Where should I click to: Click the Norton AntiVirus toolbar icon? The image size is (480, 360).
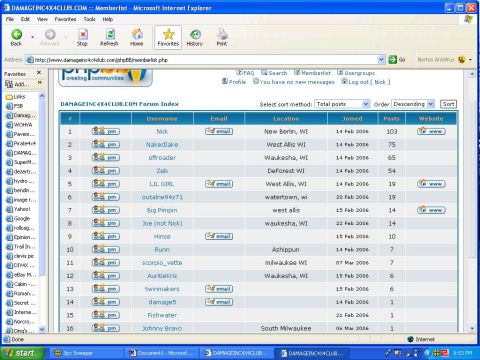pyautogui.click(x=461, y=60)
